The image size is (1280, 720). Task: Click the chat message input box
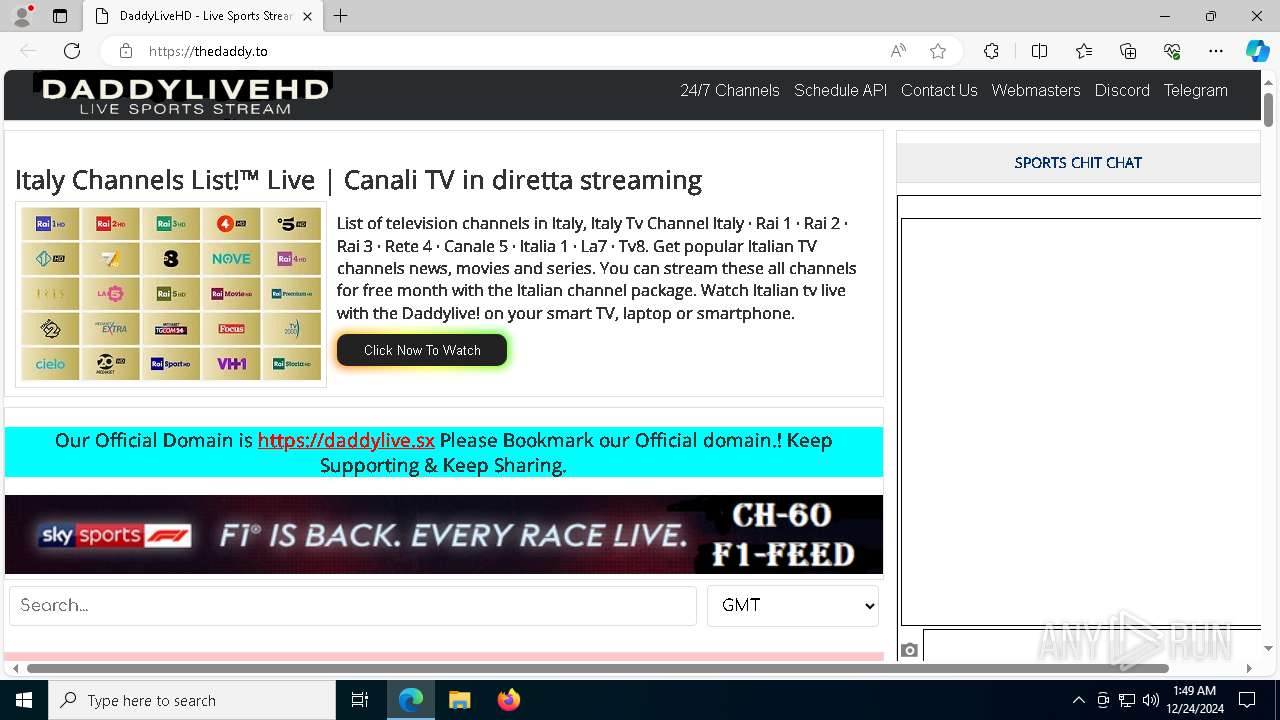point(1092,646)
